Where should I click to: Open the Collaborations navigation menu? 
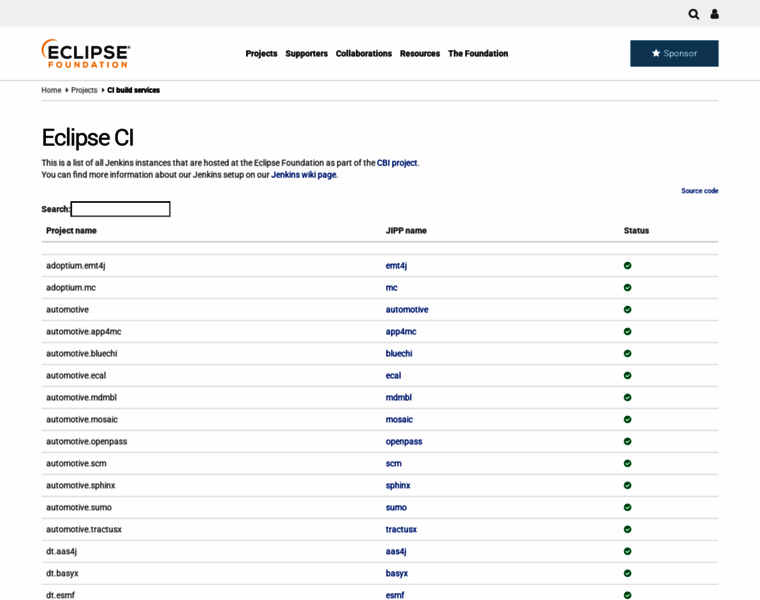[364, 53]
